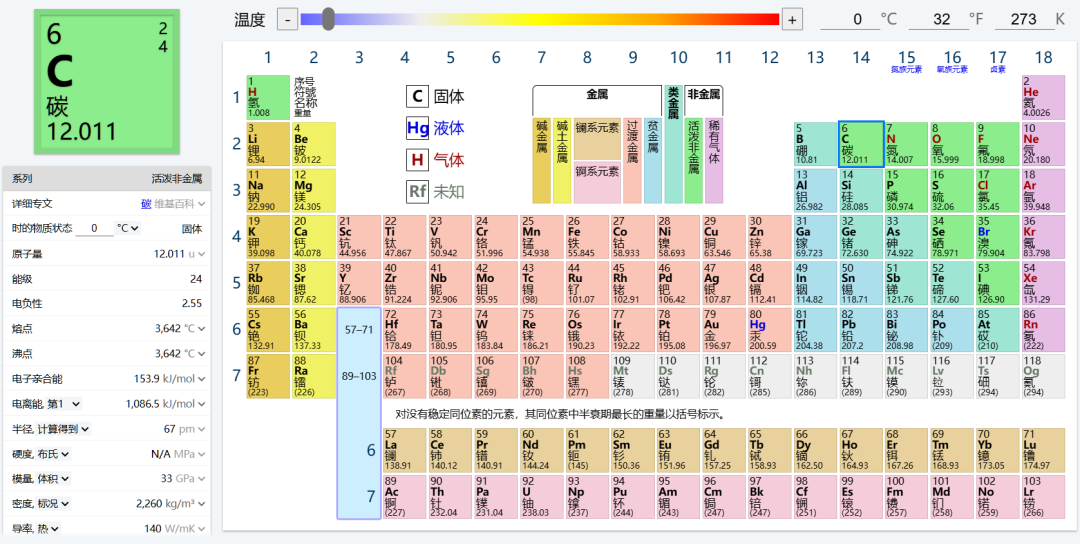This screenshot has height=544, width=1080.
Task: Toggle the 固体 solid state legend
Action: [436, 97]
